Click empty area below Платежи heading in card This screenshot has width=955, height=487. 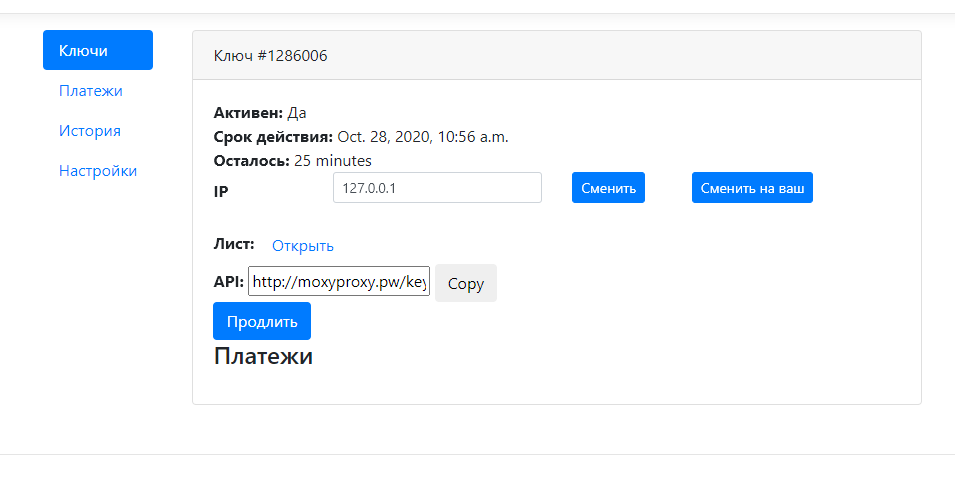pos(557,387)
